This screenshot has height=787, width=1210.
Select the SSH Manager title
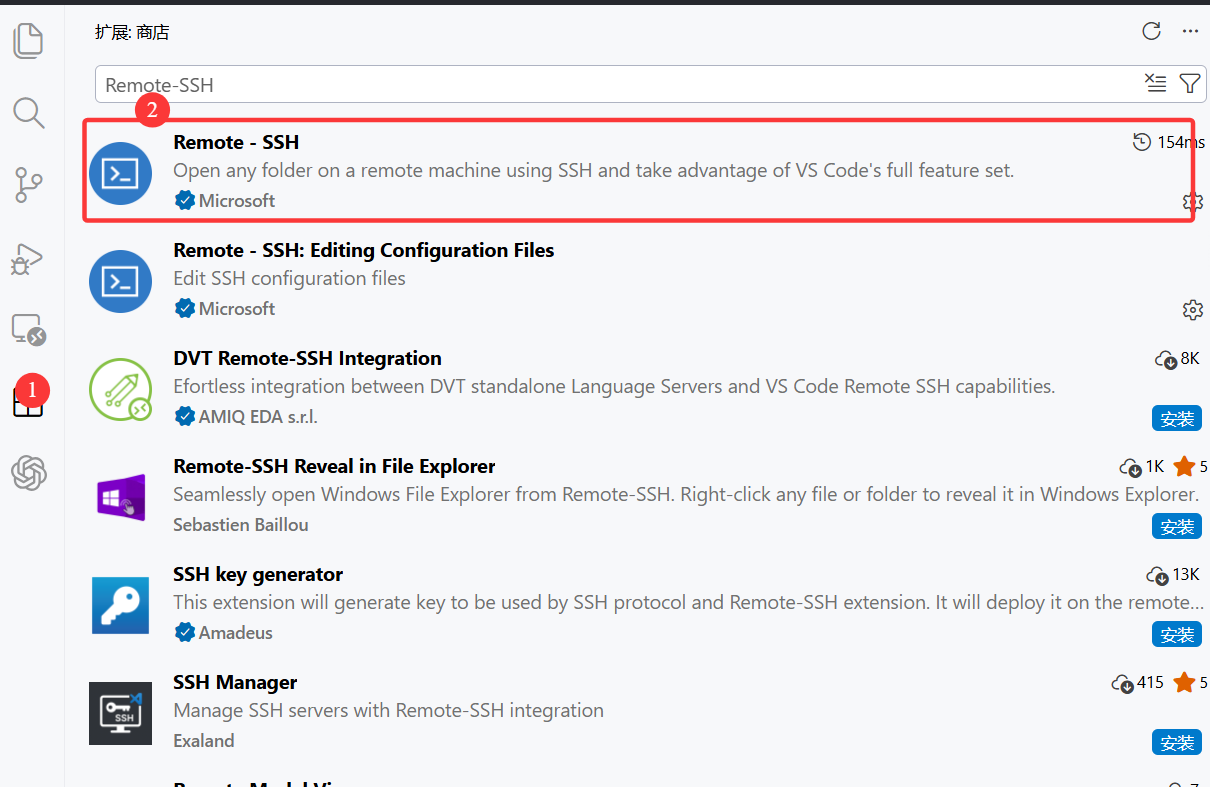click(x=235, y=682)
